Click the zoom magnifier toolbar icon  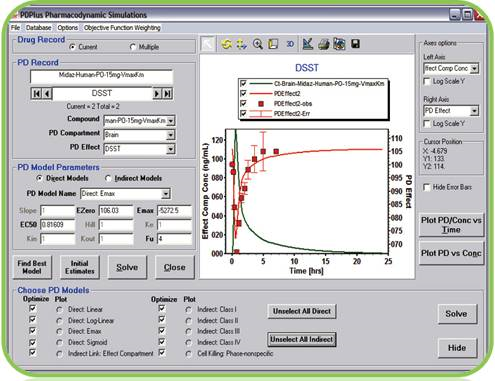(x=257, y=44)
